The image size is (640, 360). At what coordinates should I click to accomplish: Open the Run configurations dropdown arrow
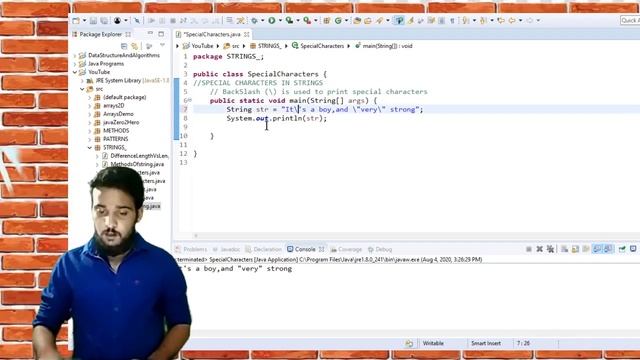[x=280, y=20]
